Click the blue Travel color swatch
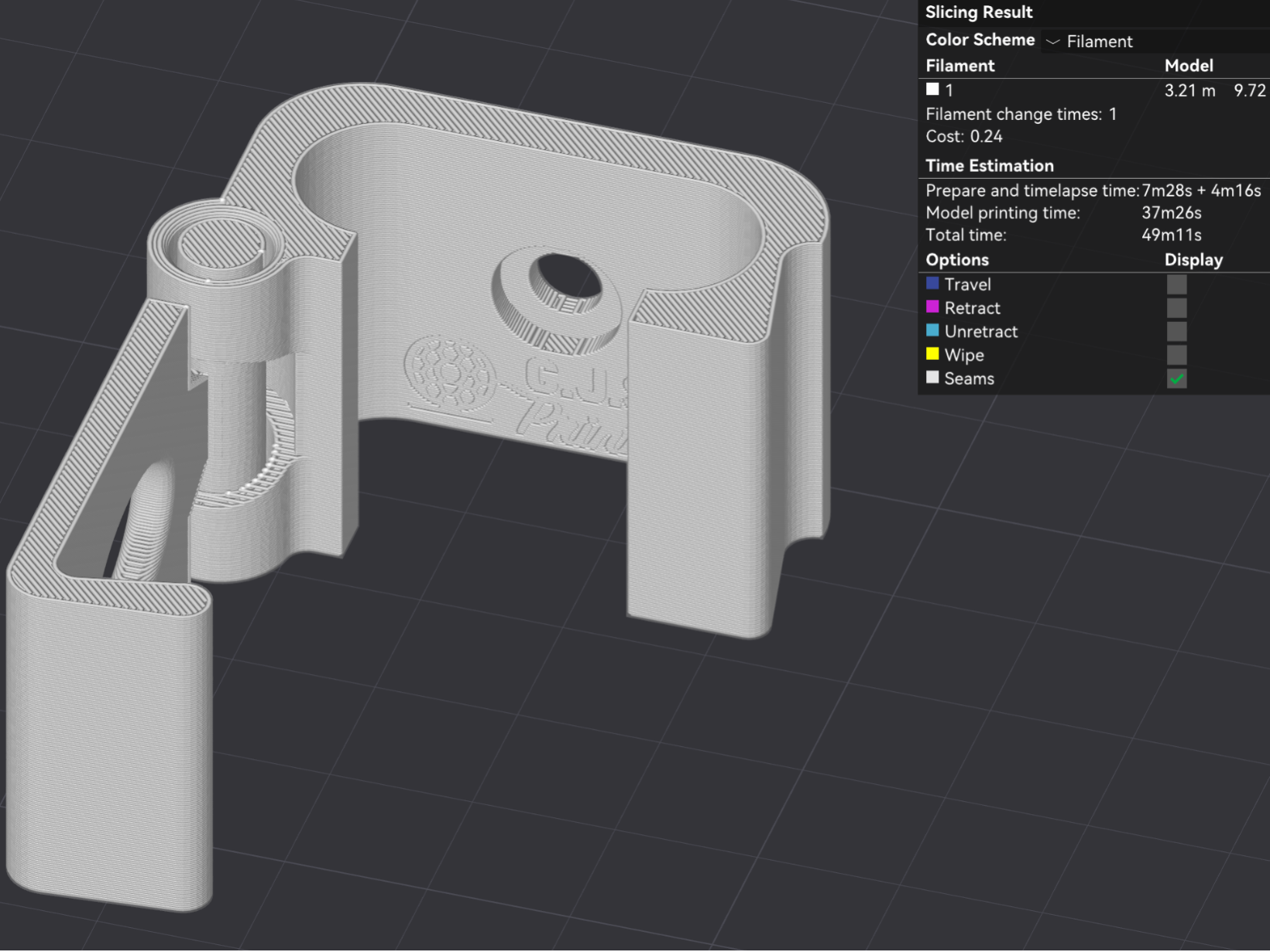1270x952 pixels. 932,283
